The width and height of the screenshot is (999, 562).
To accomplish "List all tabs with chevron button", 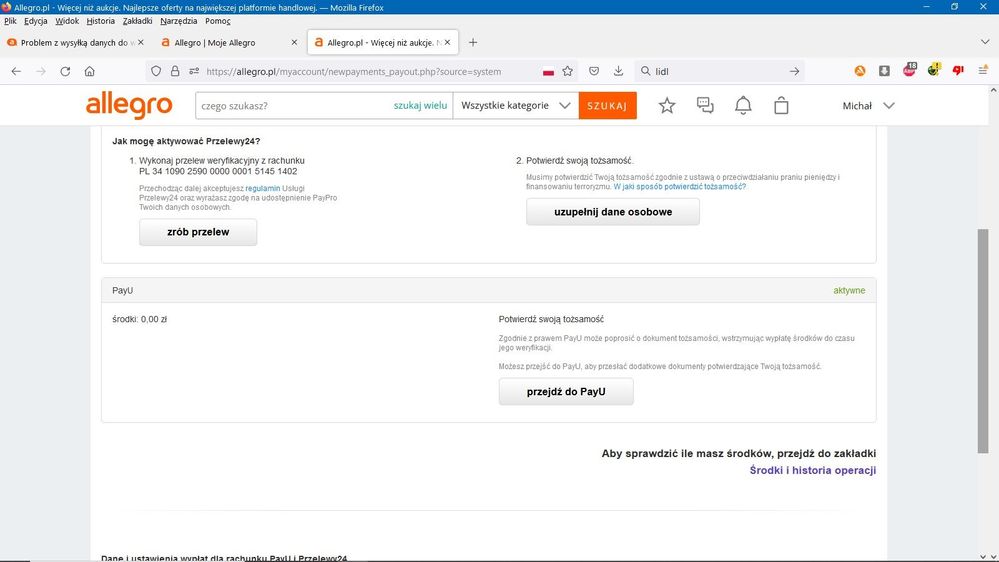I will [x=984, y=42].
